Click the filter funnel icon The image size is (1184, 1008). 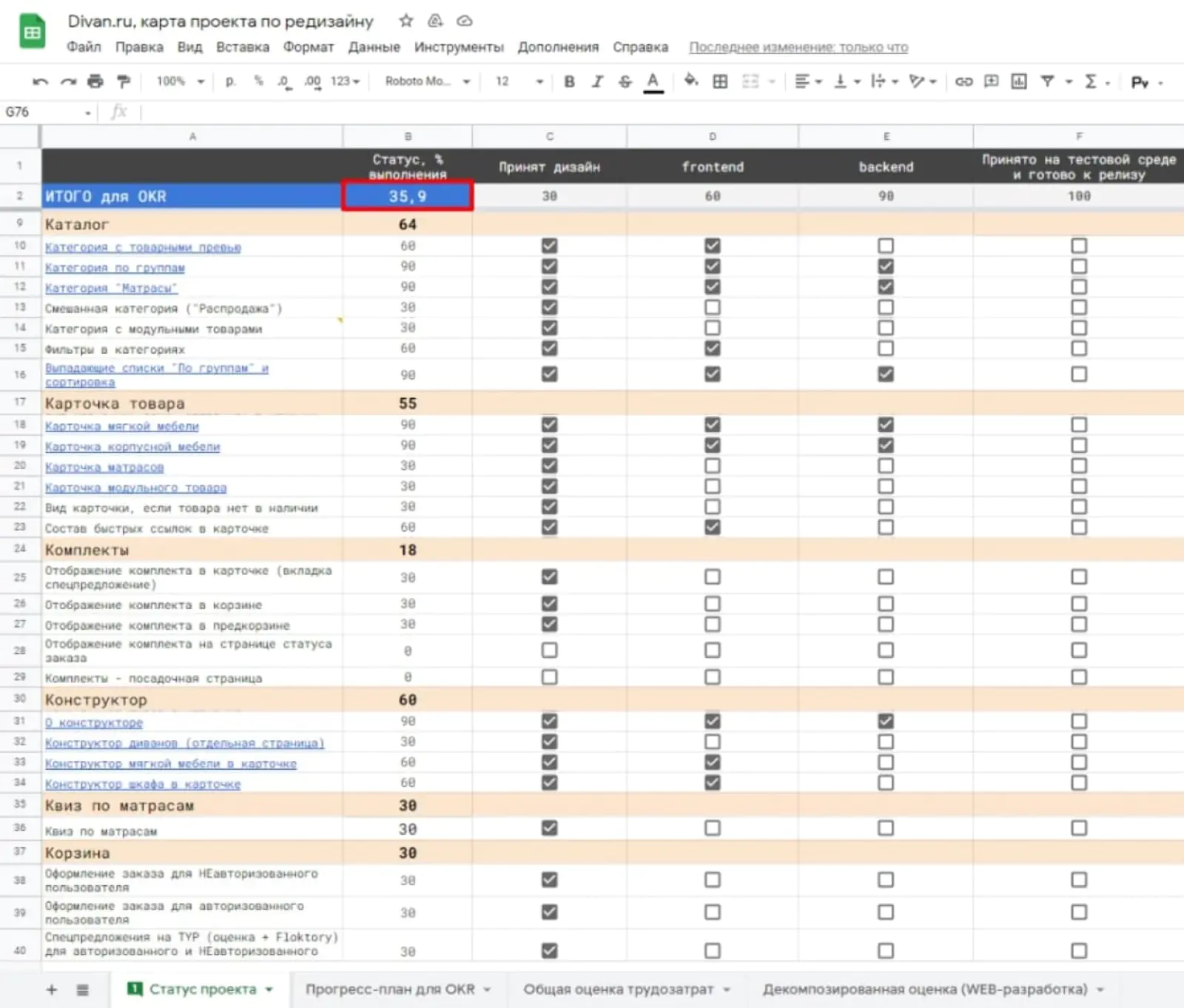coord(1047,81)
